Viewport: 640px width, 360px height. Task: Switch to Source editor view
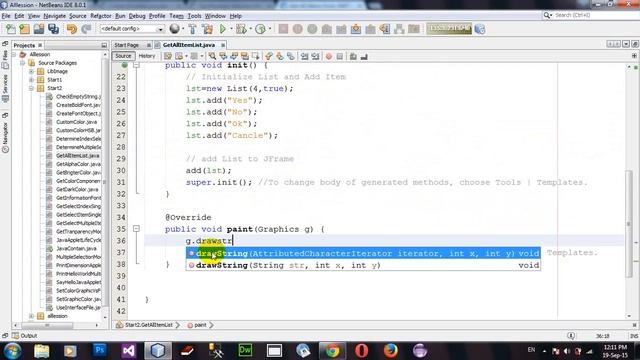(x=123, y=56)
